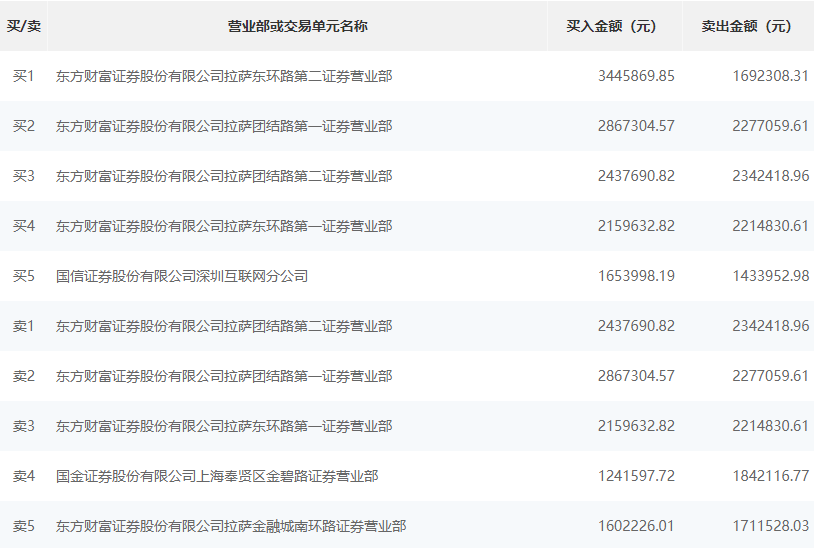Click sell amount 2277059.61 in row 买2
This screenshot has height=548, width=814.
[771, 126]
